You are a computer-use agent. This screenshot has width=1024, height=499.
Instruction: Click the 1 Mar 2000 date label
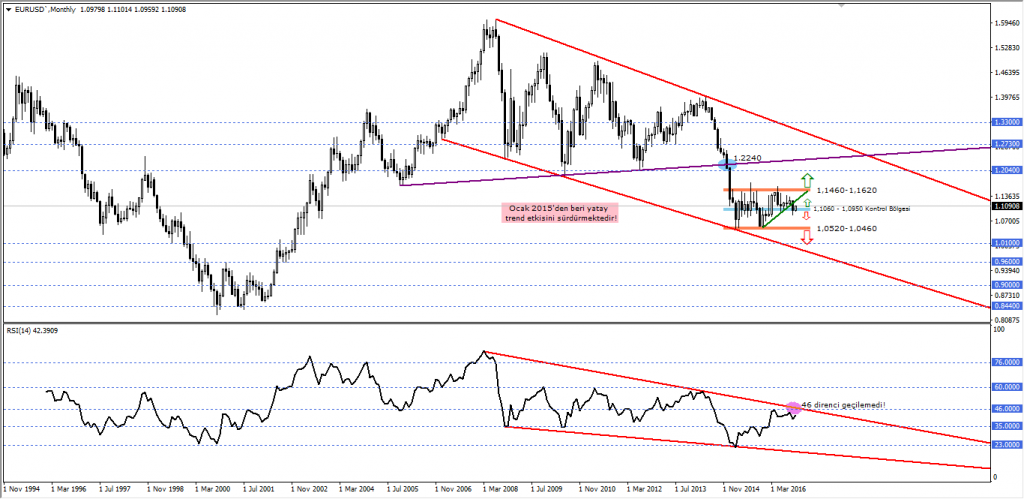[x=213, y=489]
